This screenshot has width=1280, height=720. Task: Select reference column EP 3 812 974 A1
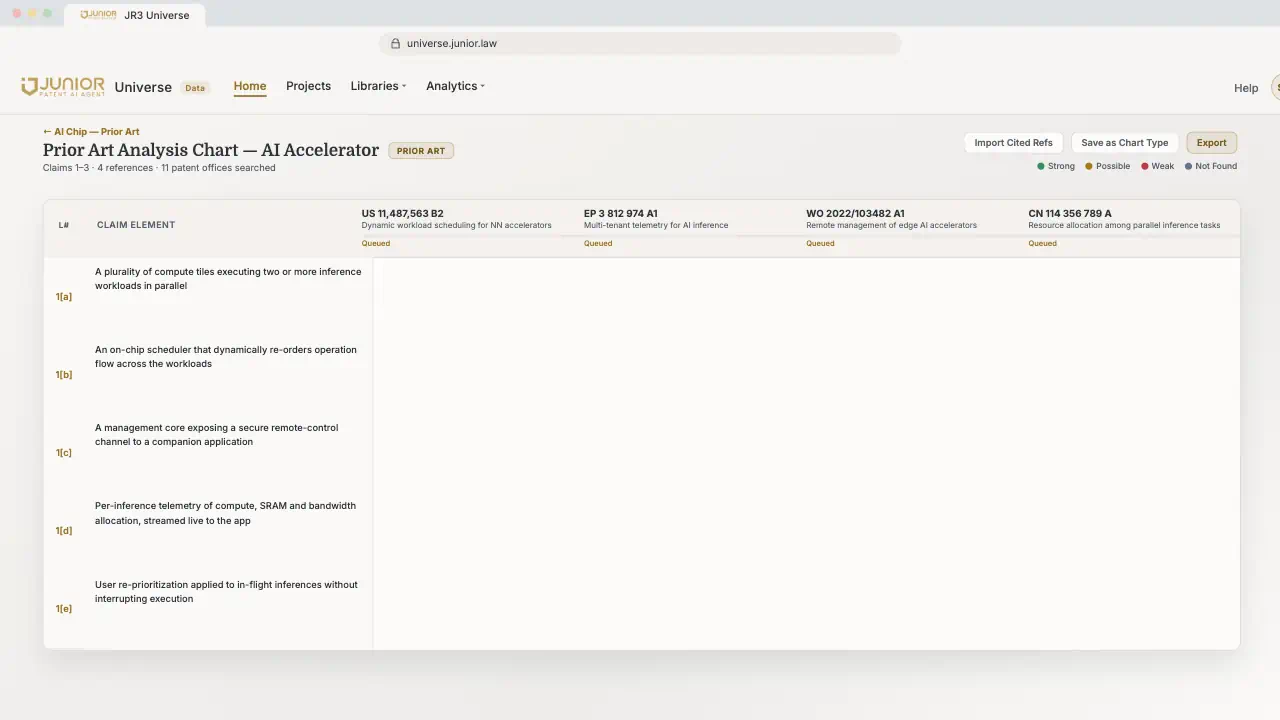(621, 214)
